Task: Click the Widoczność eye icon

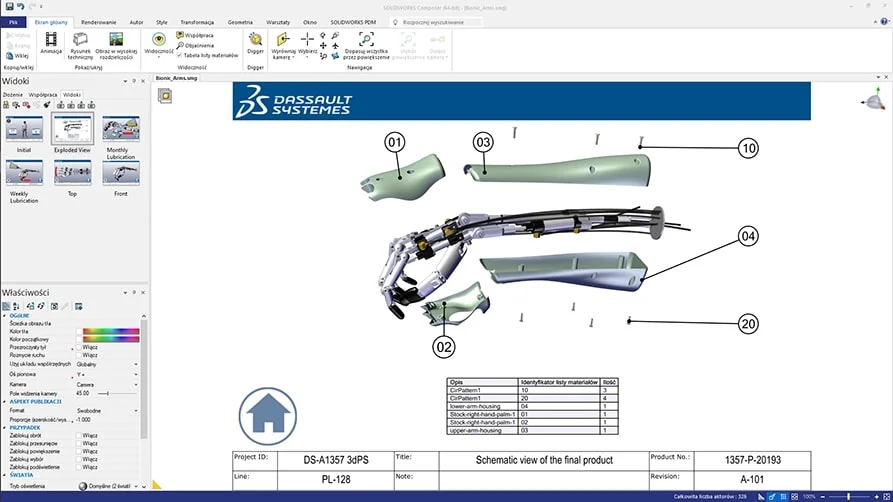Action: pos(159,39)
